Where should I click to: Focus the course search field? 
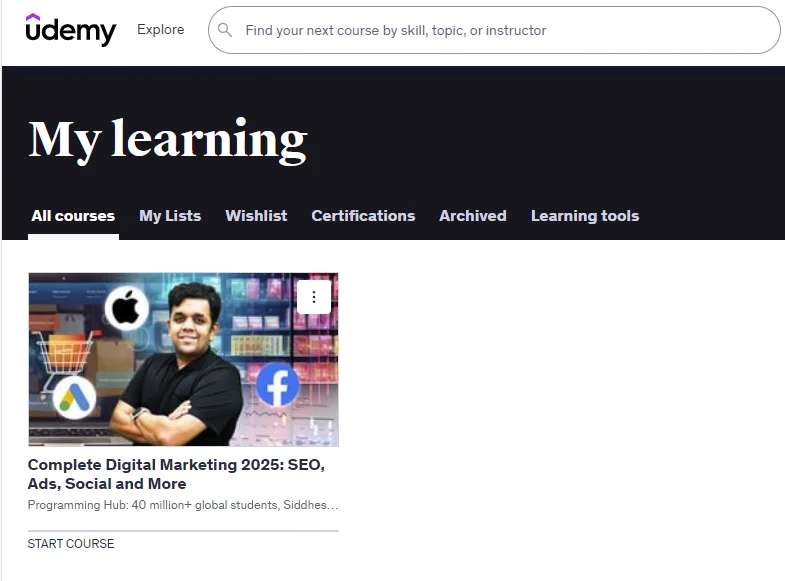494,30
